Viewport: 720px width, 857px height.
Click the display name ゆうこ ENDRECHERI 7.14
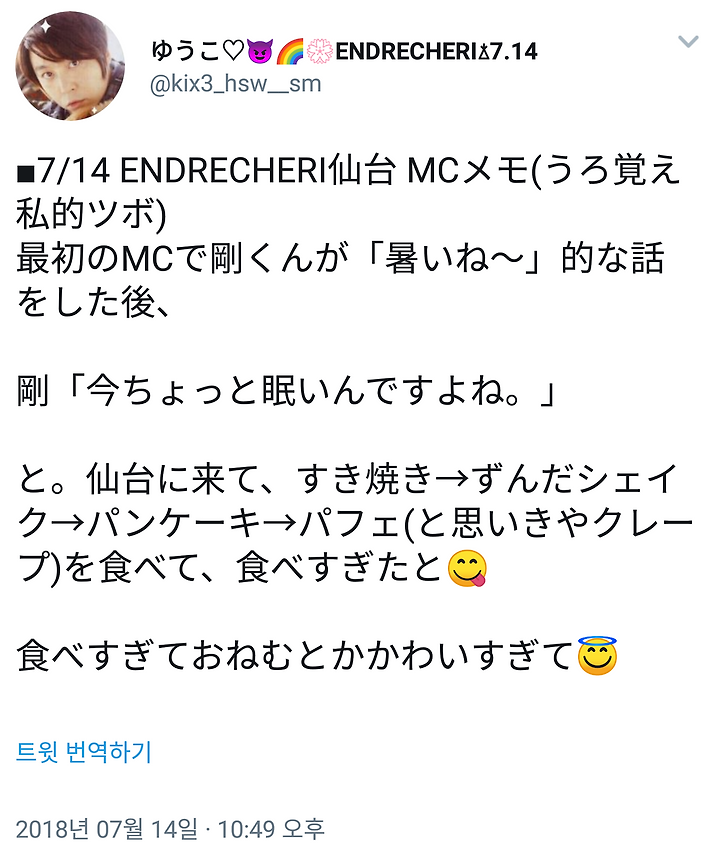point(344,51)
